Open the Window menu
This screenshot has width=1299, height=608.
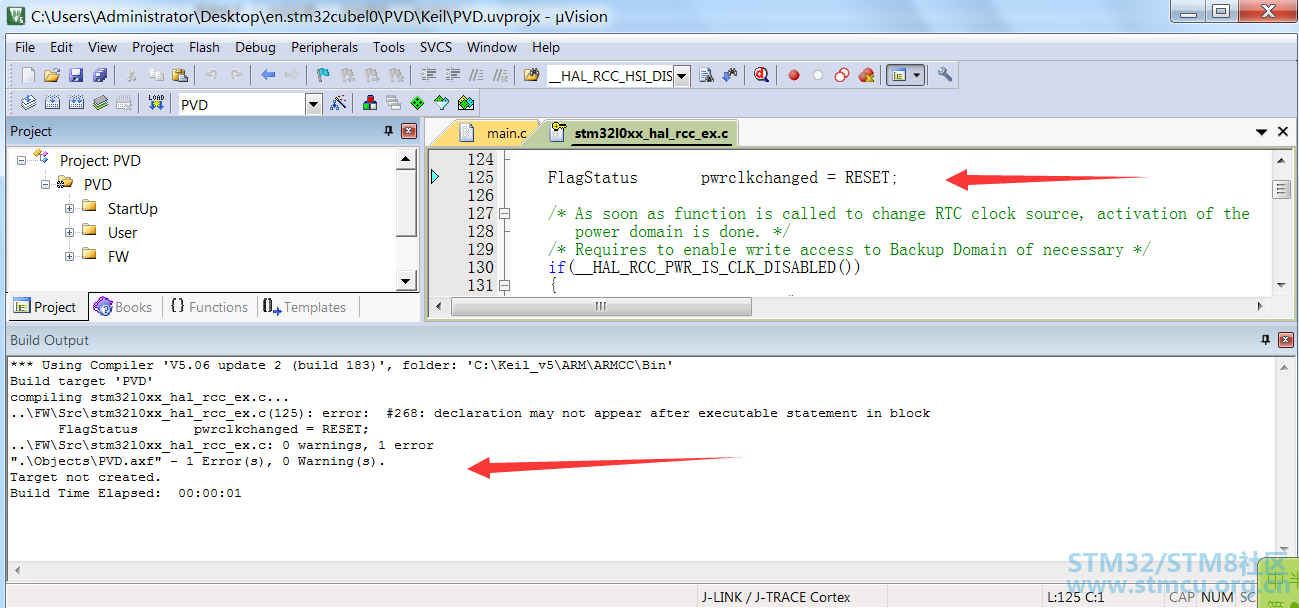pos(492,47)
